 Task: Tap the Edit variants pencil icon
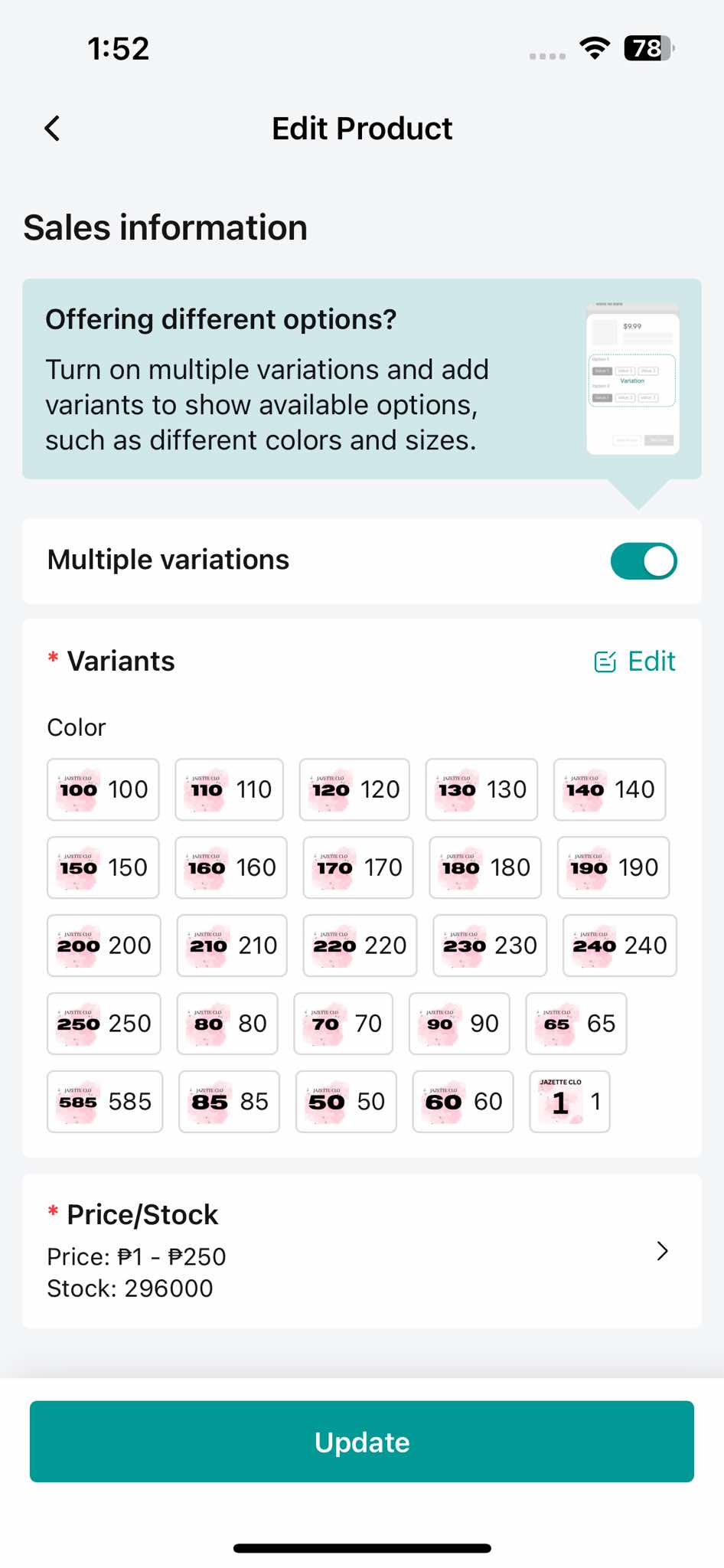click(605, 661)
